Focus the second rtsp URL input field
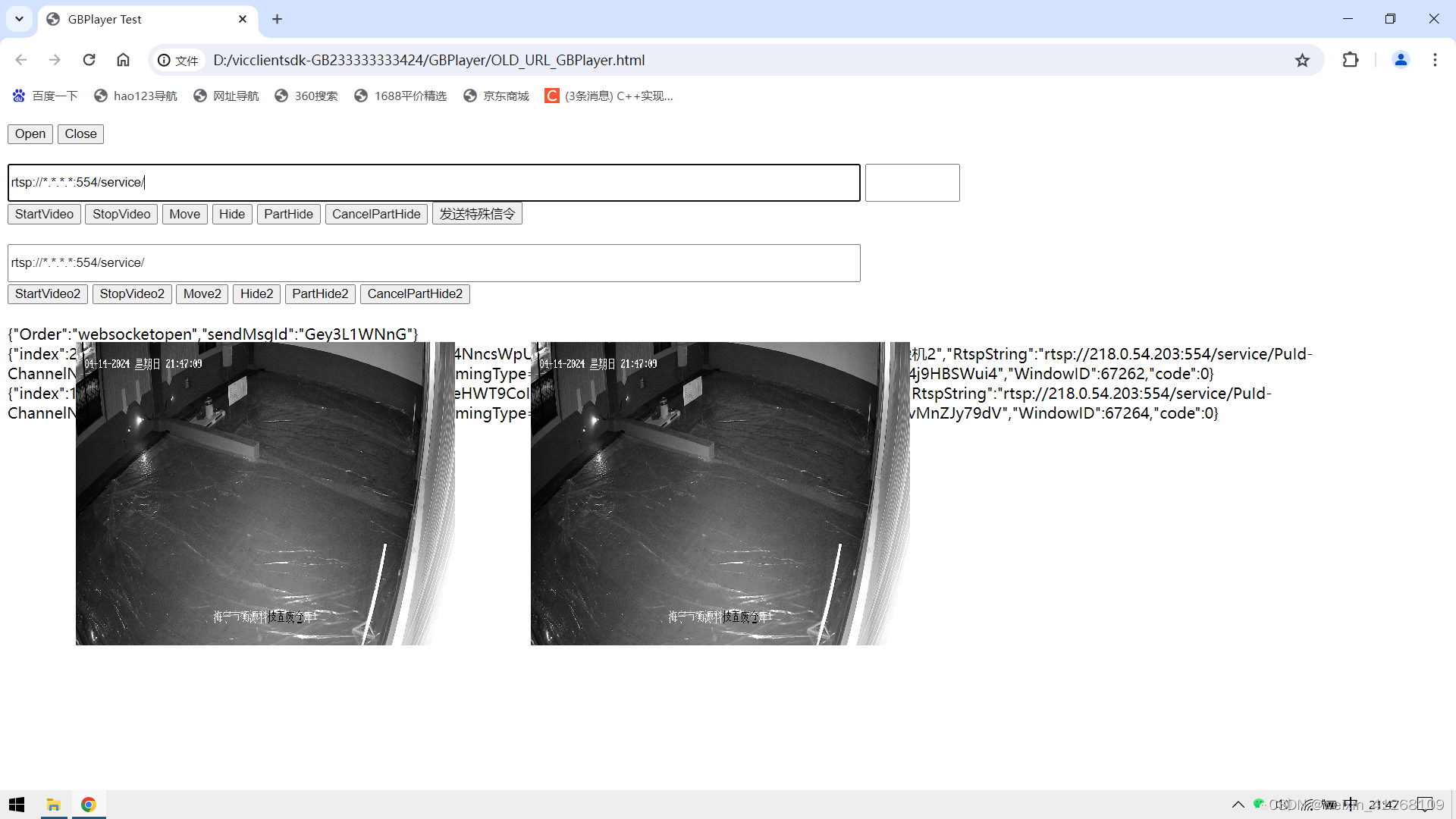This screenshot has width=1456, height=819. tap(434, 263)
